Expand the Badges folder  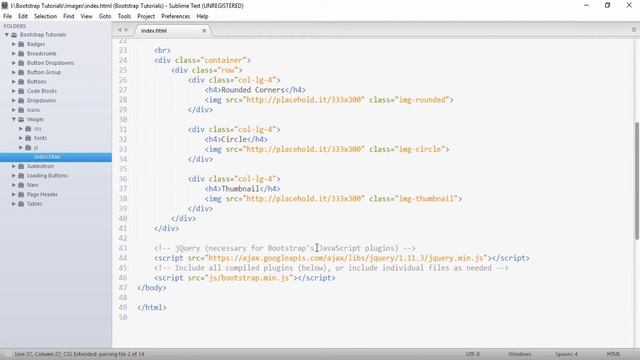(x=14, y=44)
